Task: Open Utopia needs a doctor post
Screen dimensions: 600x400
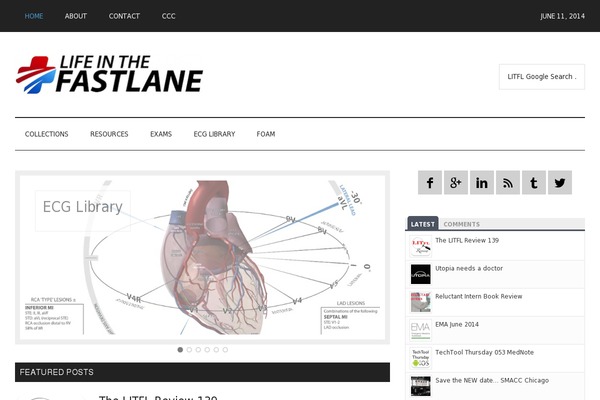Action: 469,268
